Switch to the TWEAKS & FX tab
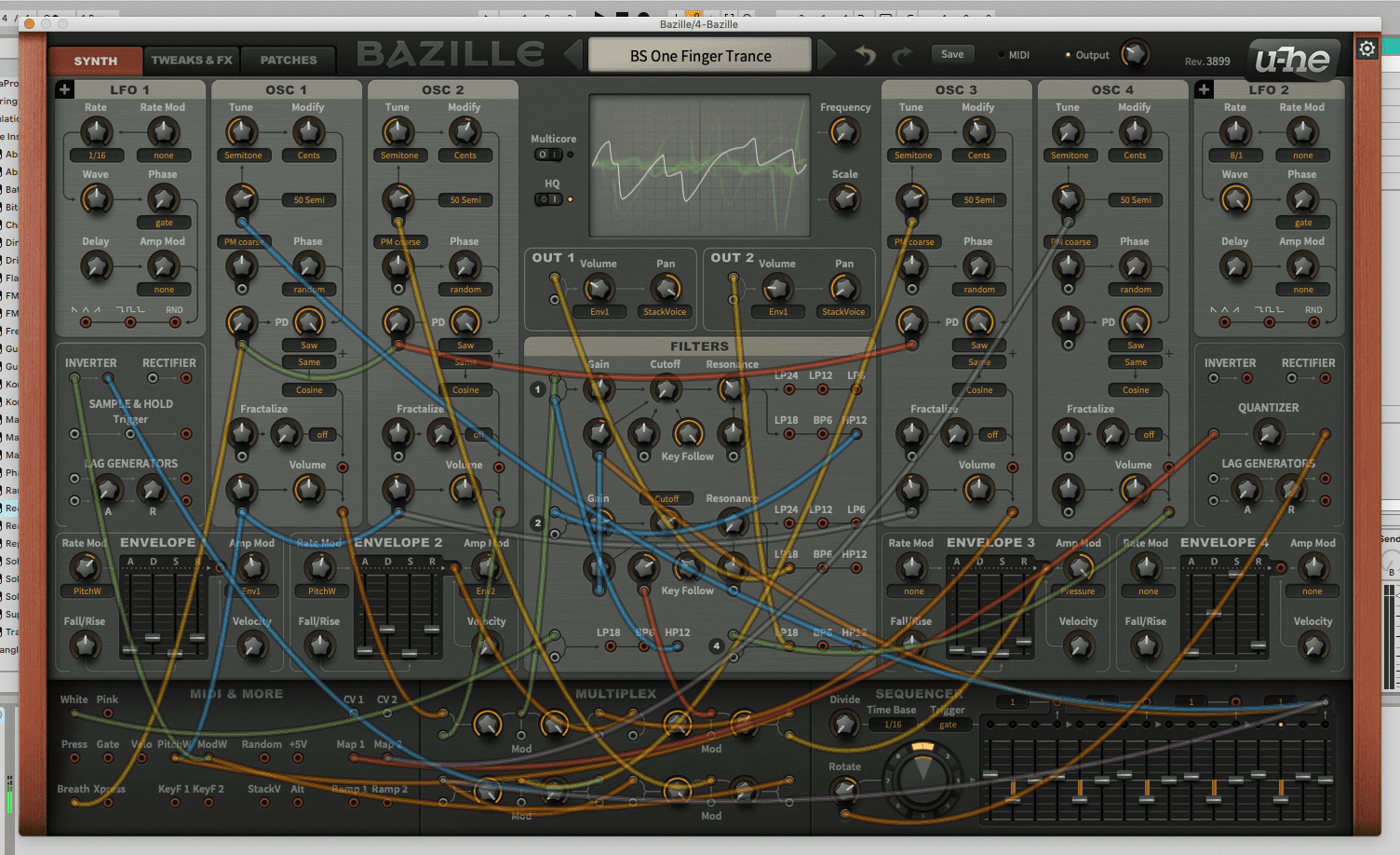 tap(192, 61)
